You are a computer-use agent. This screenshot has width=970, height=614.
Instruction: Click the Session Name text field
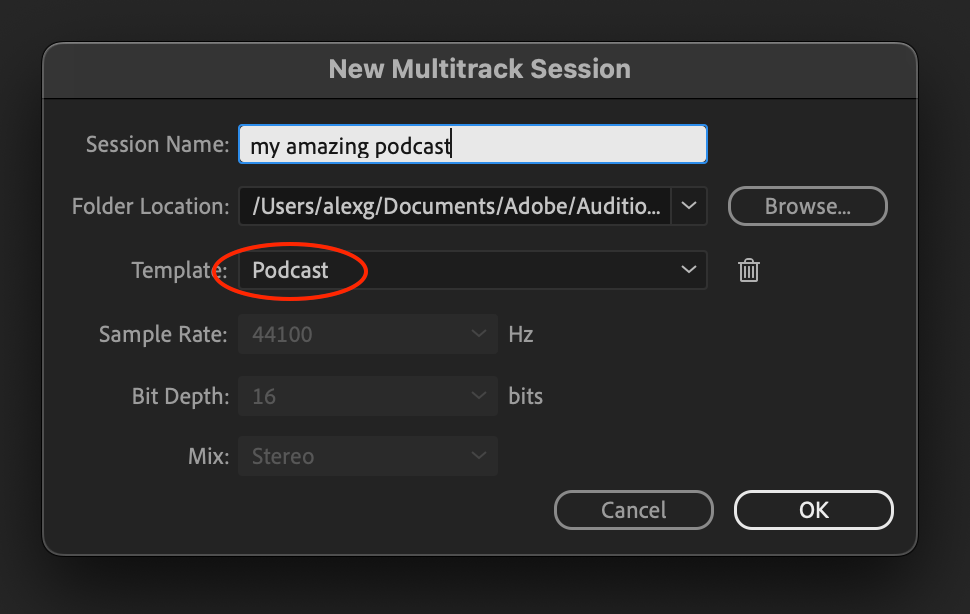click(x=472, y=145)
